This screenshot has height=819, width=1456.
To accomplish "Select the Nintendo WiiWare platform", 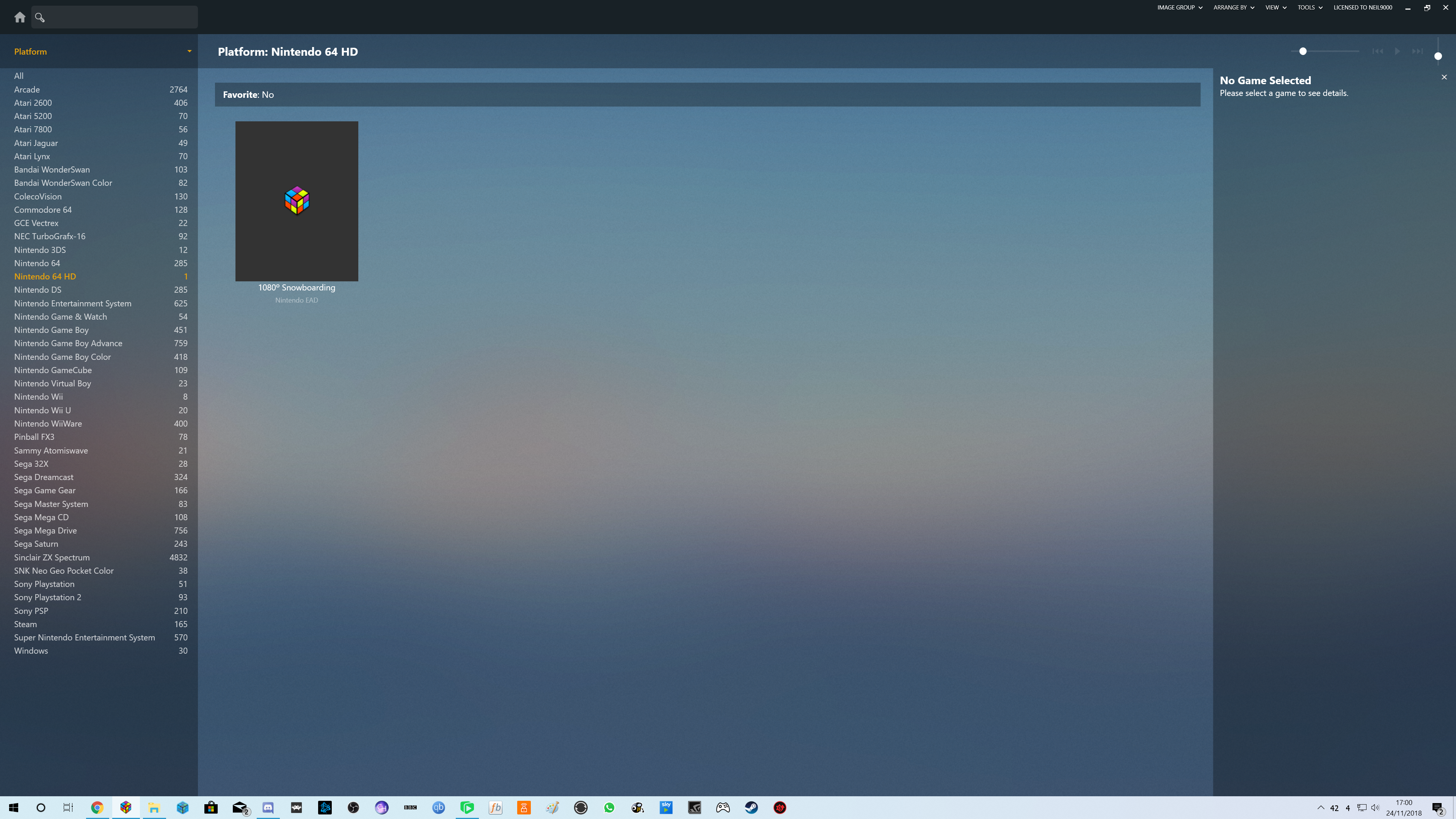I will click(x=99, y=424).
